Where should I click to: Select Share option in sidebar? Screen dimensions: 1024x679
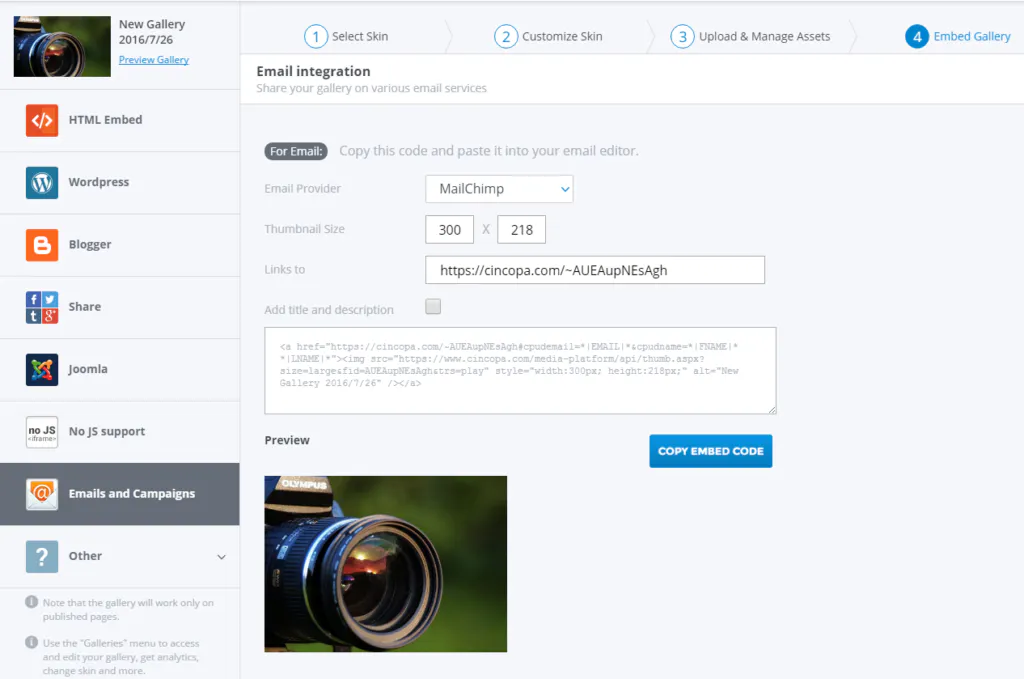(120, 308)
